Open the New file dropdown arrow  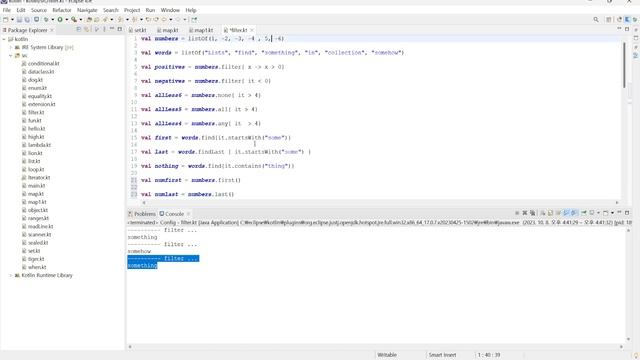12,20
